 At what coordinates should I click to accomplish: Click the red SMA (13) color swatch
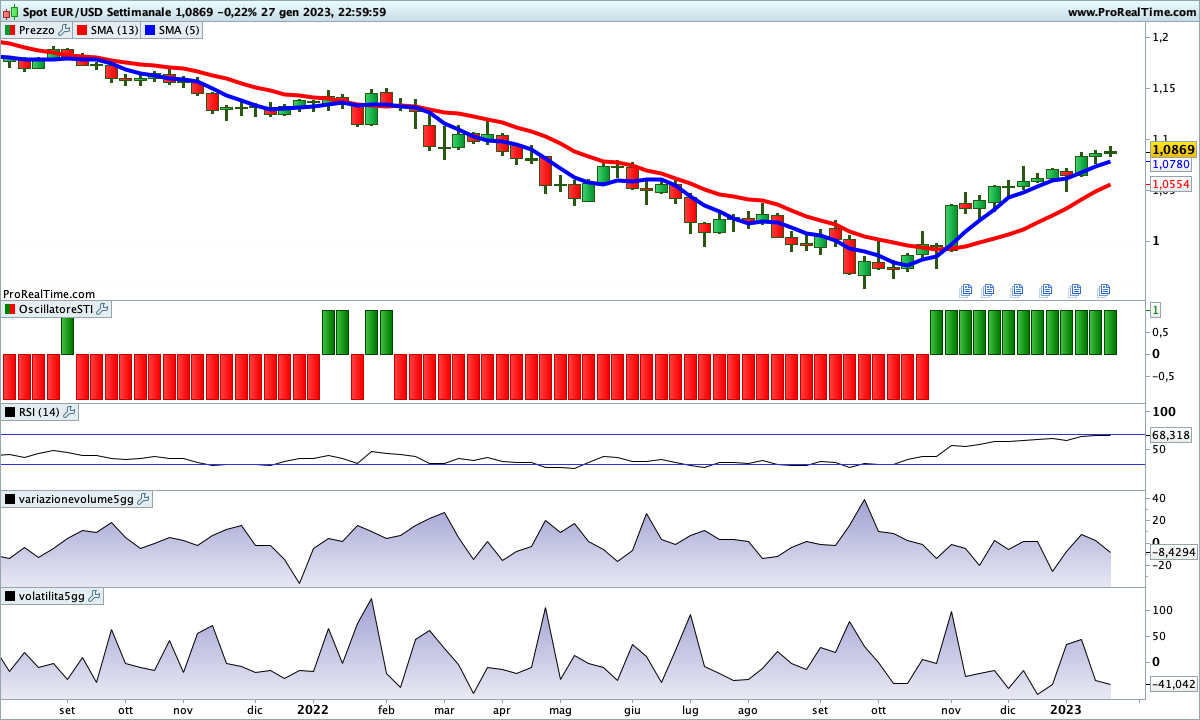(x=81, y=30)
